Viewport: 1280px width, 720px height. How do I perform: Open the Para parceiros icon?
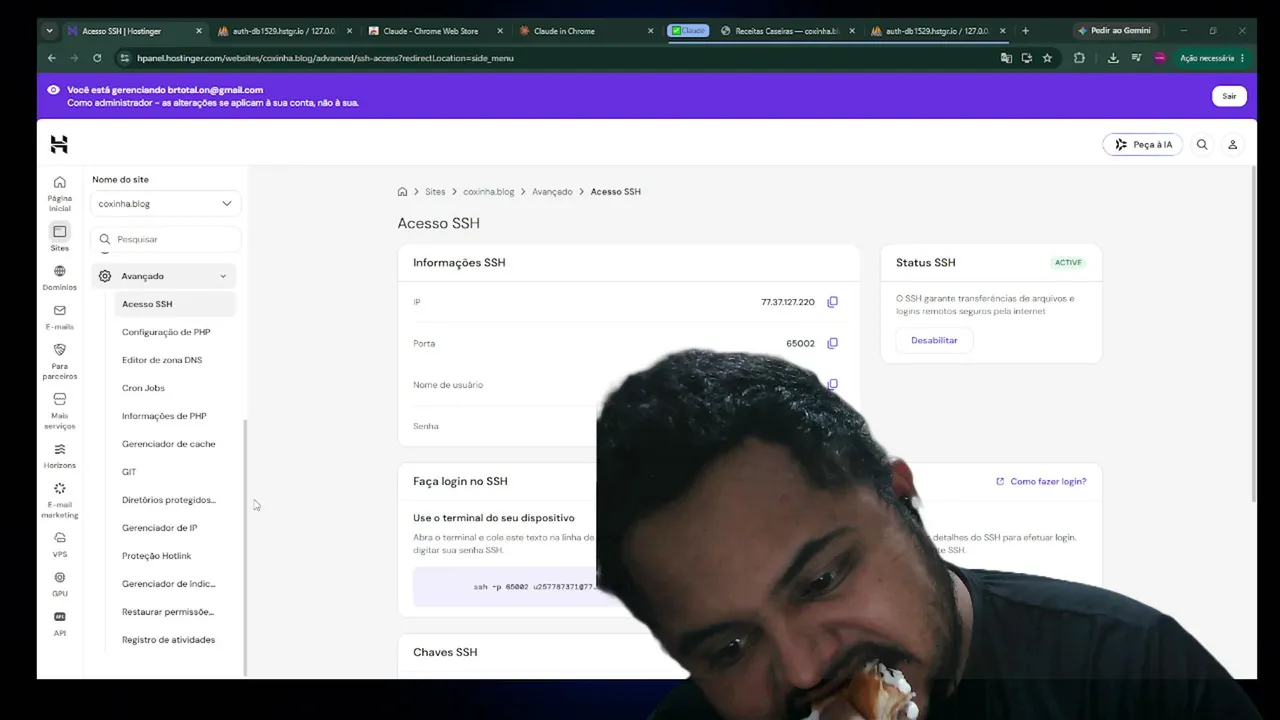pyautogui.click(x=59, y=350)
